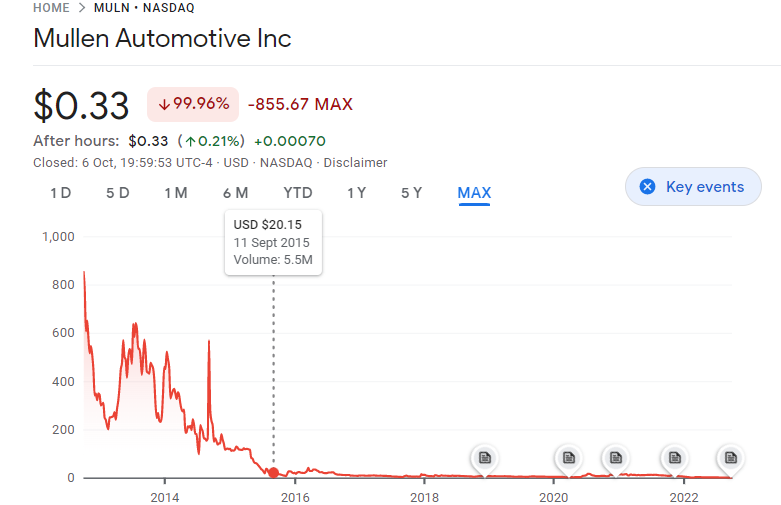
Task: Click the Mullen Automotive Inc heading
Action: click(x=162, y=39)
